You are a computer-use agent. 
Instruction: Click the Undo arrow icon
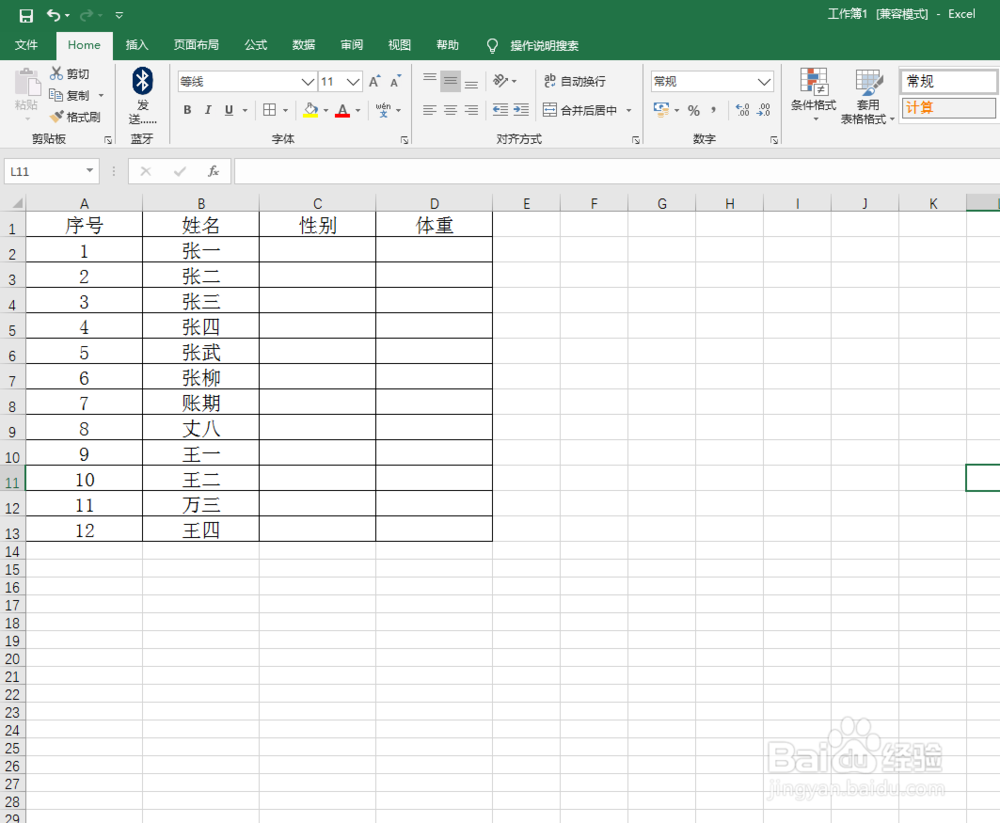54,15
